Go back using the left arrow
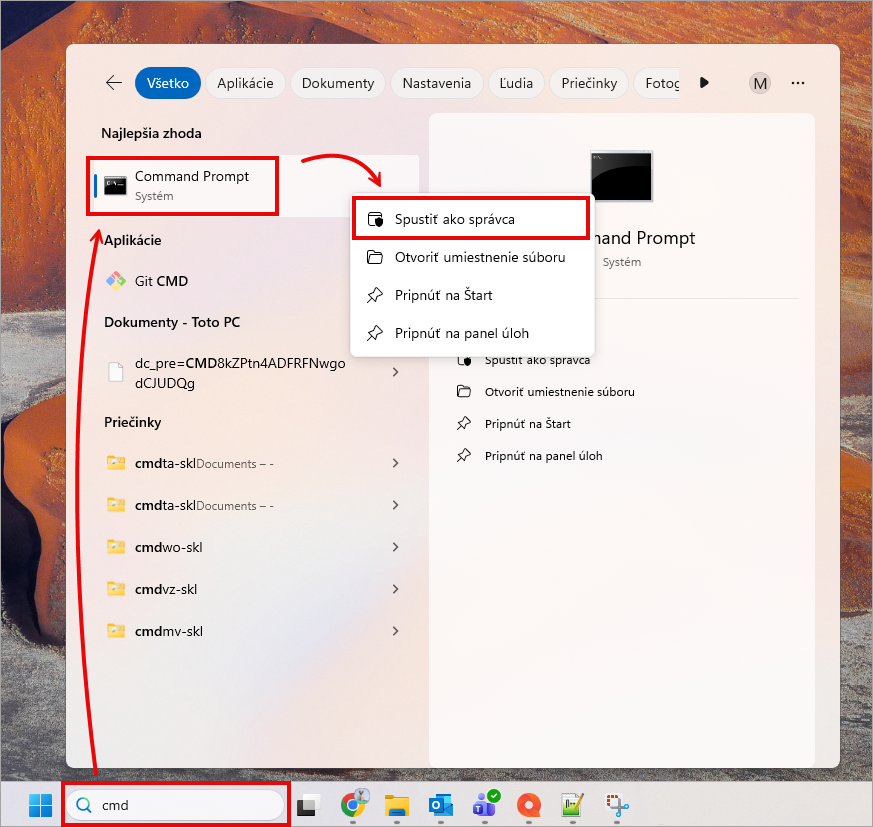The width and height of the screenshot is (873, 827). click(114, 83)
